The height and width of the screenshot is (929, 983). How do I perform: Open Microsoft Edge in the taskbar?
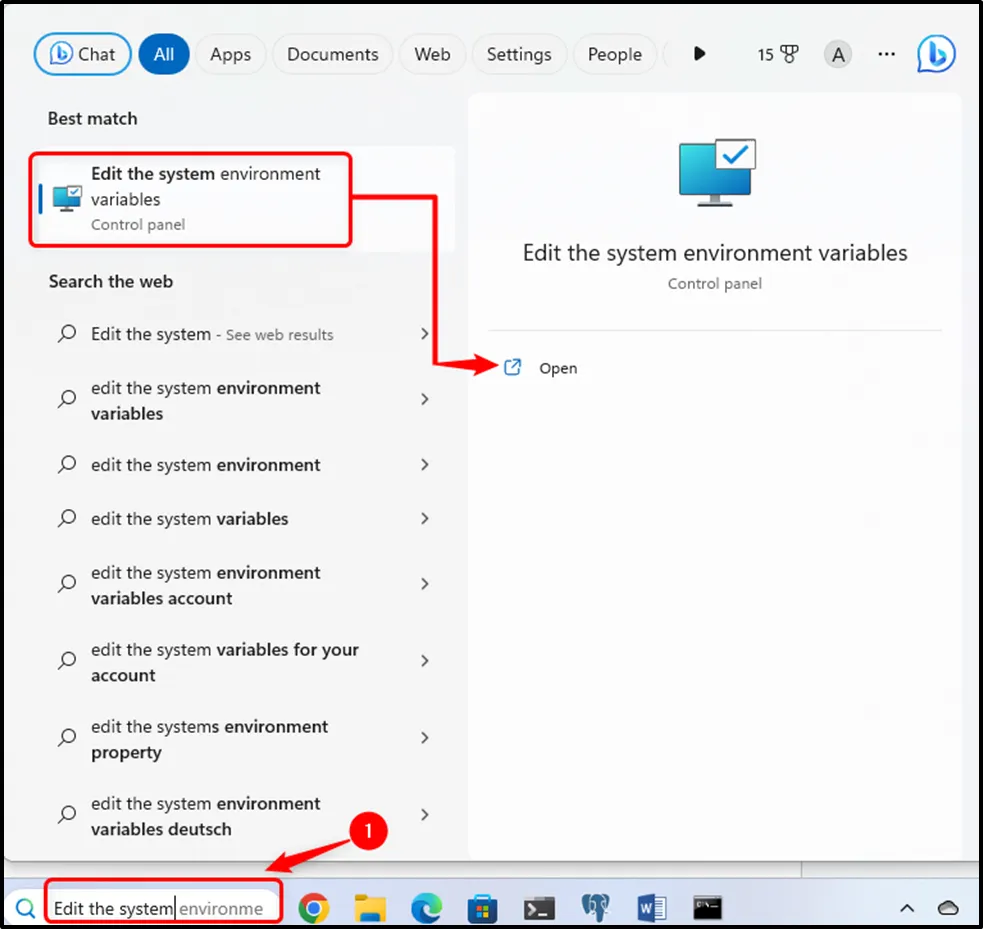tap(427, 908)
